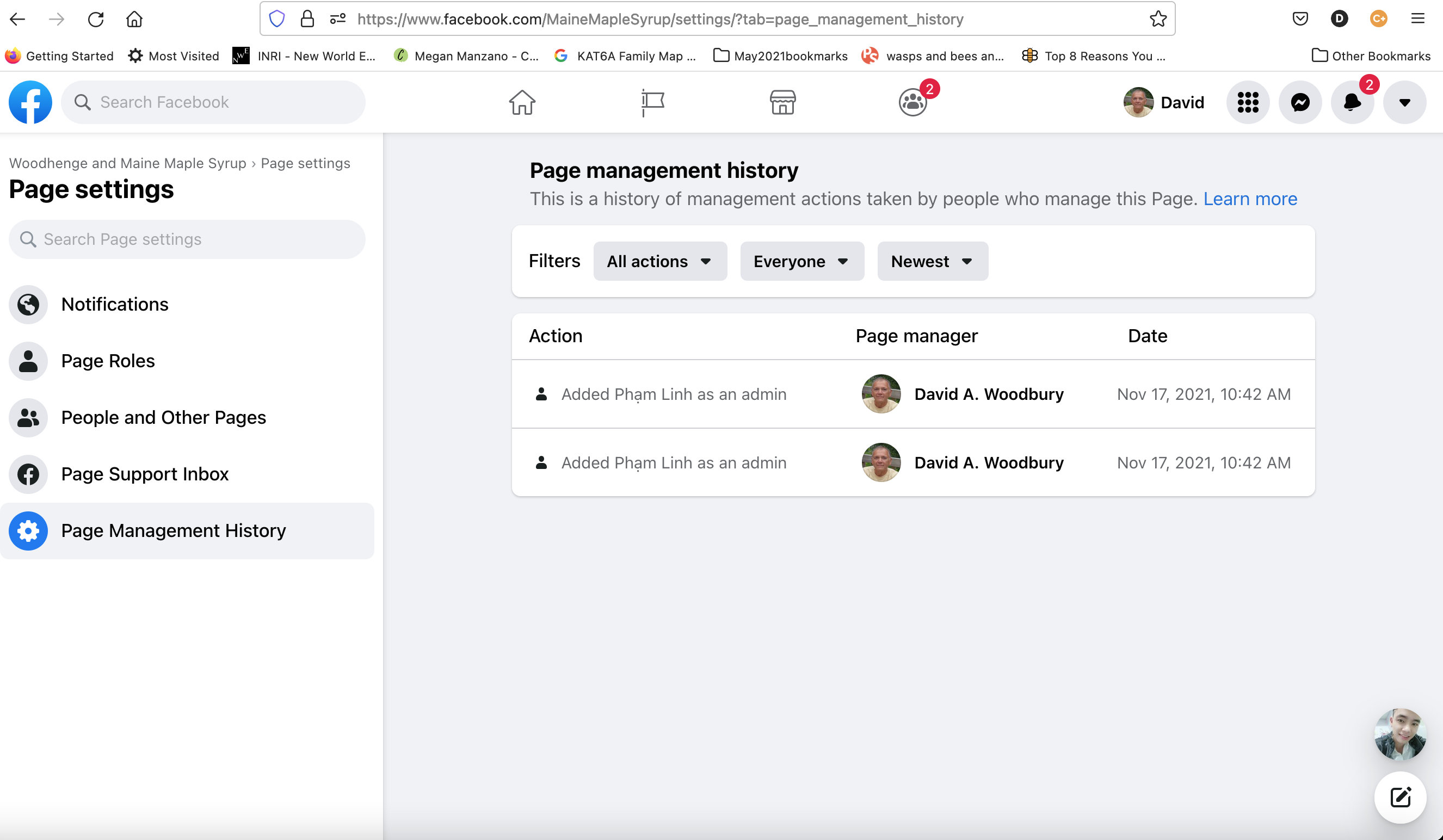Select People and Other Pages

163,417
